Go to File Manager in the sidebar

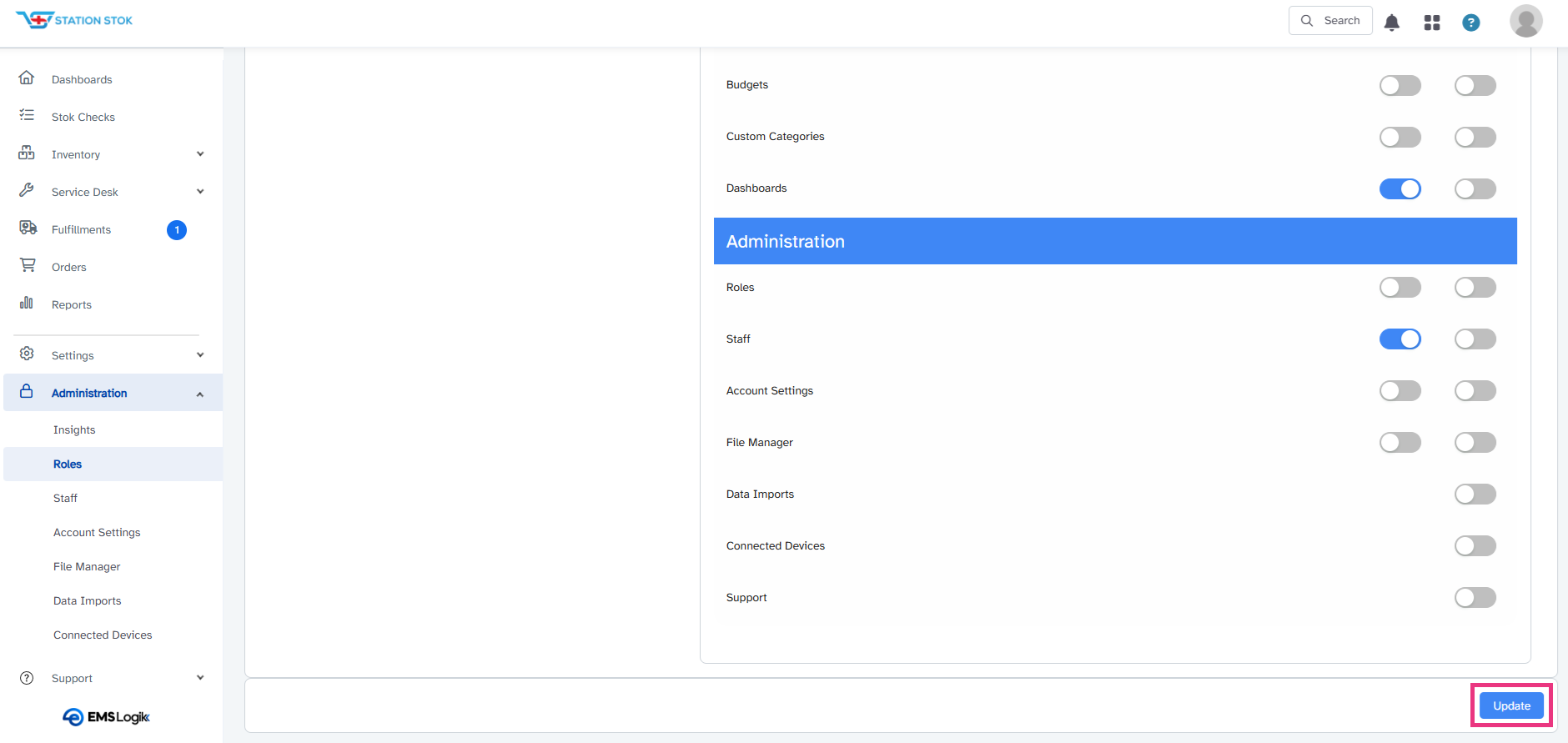point(87,567)
